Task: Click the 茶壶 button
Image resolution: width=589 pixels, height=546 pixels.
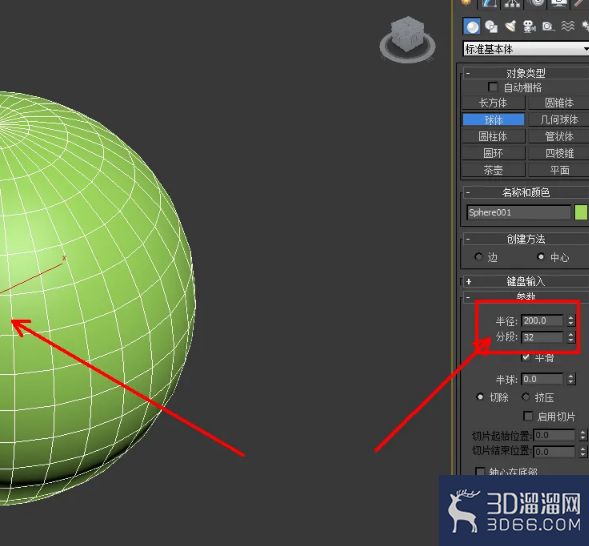Action: click(493, 170)
